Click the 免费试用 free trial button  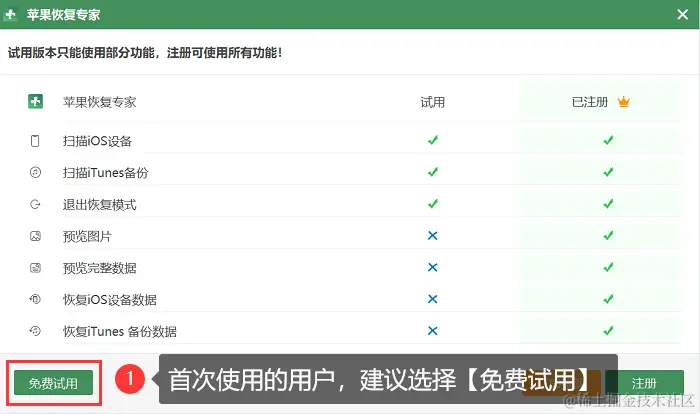[x=53, y=383]
